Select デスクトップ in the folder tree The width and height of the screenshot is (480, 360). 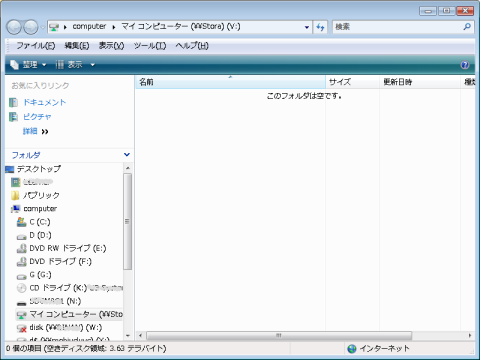(x=39, y=169)
